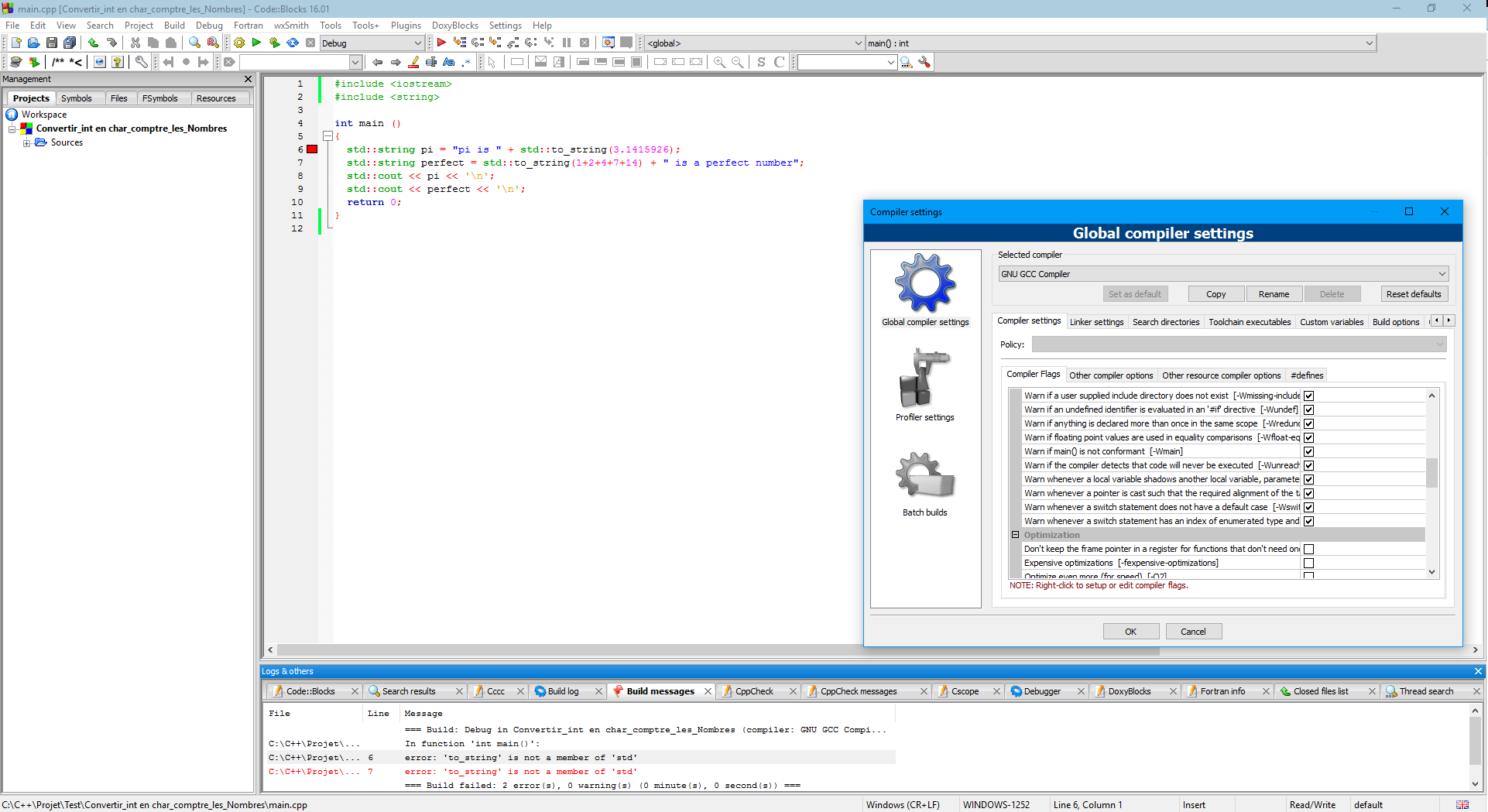Click OK in Compiler settings dialog
The image size is (1488, 812).
point(1130,632)
